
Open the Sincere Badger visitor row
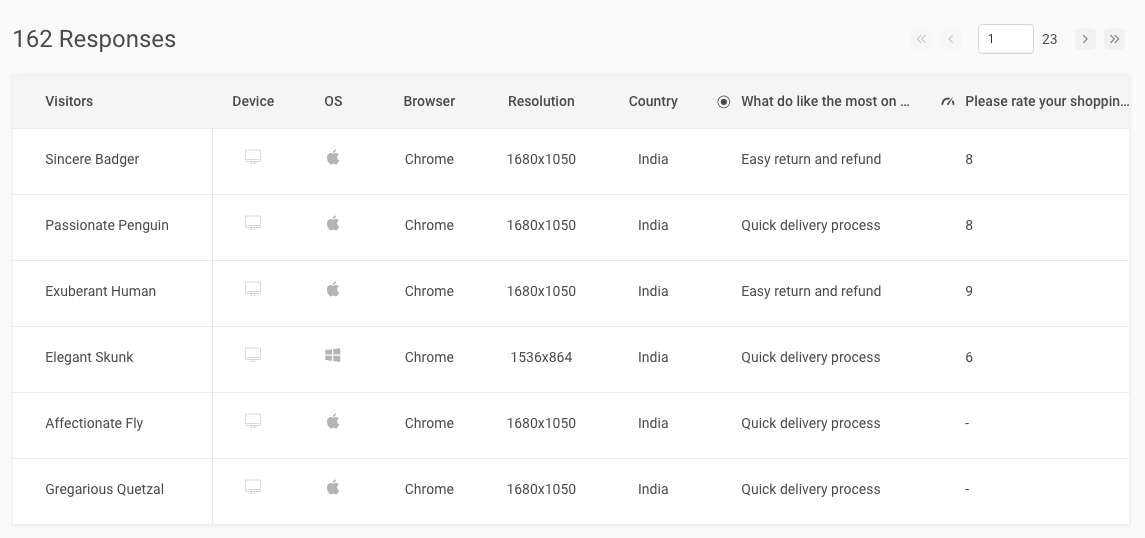click(x=92, y=159)
